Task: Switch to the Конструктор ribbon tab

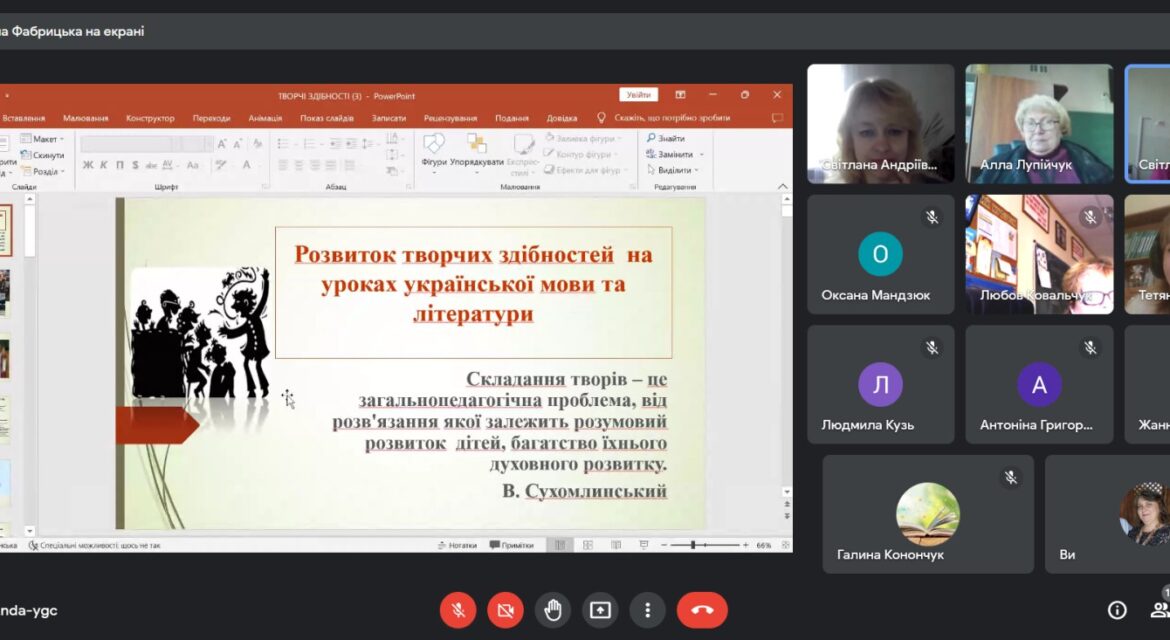Action: tap(150, 118)
